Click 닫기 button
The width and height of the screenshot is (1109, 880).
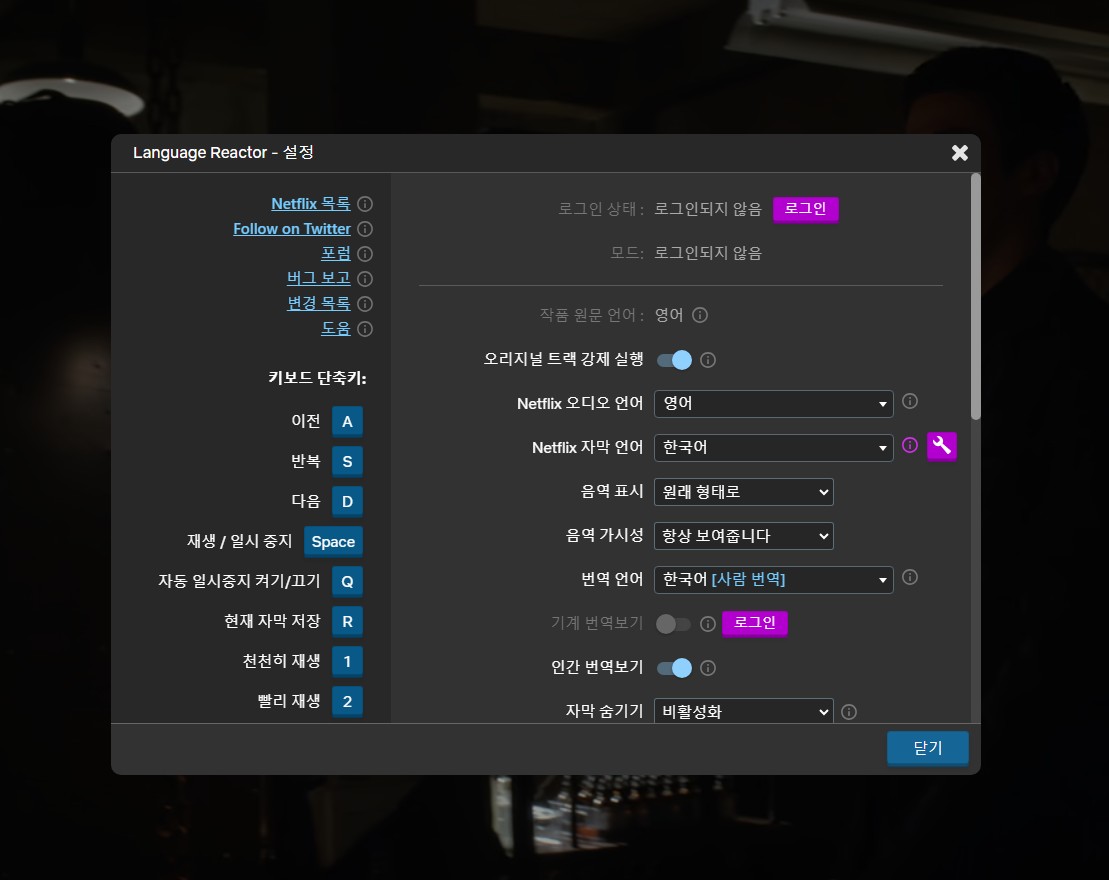[927, 748]
